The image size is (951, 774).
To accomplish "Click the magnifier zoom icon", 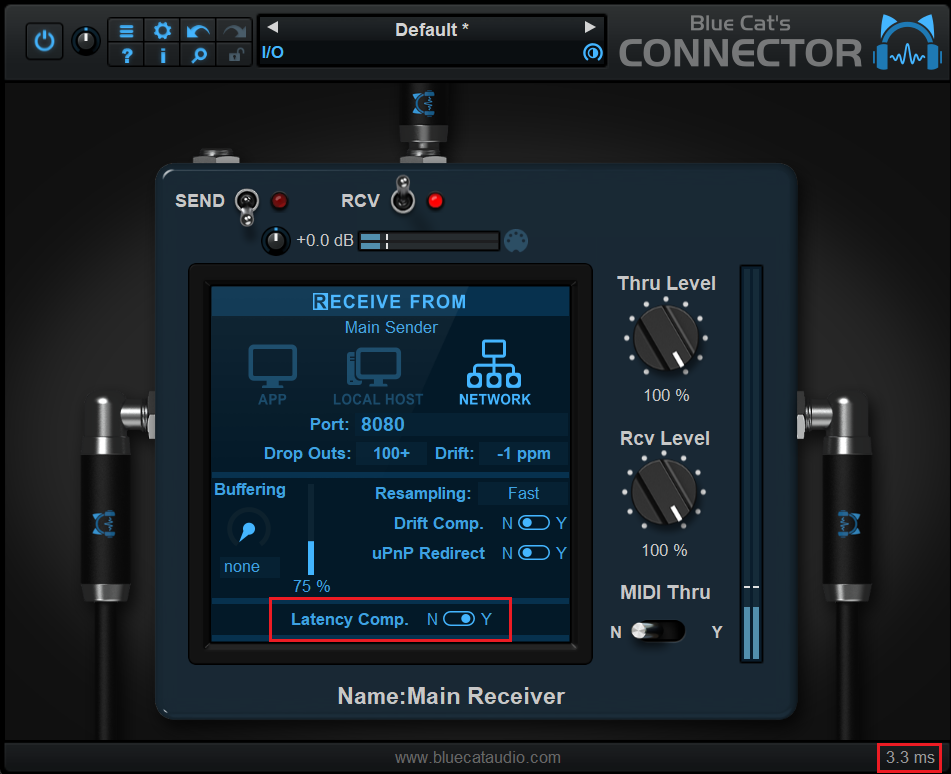I will (198, 55).
